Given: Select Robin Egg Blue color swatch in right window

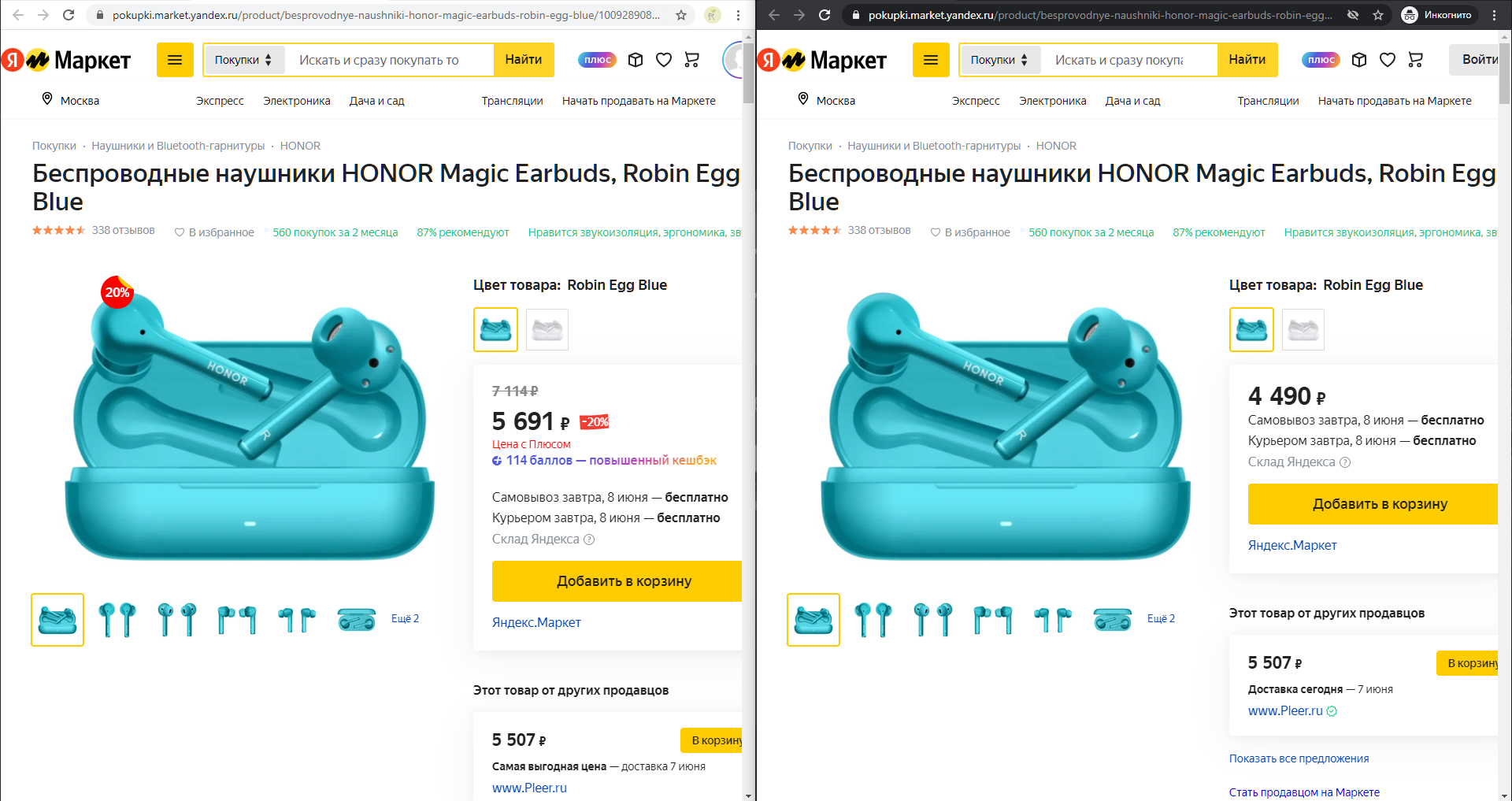Looking at the screenshot, I should (1251, 329).
